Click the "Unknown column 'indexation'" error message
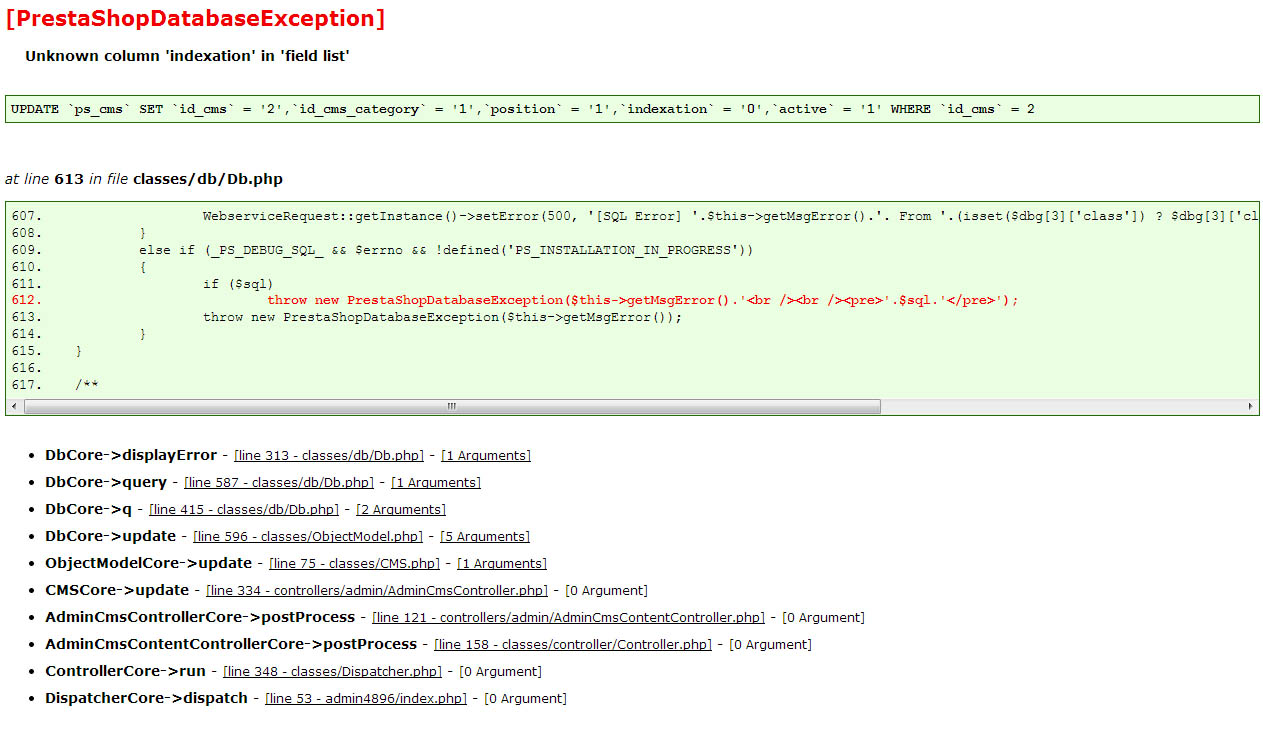Image resolution: width=1263 pixels, height=733 pixels. coord(187,56)
